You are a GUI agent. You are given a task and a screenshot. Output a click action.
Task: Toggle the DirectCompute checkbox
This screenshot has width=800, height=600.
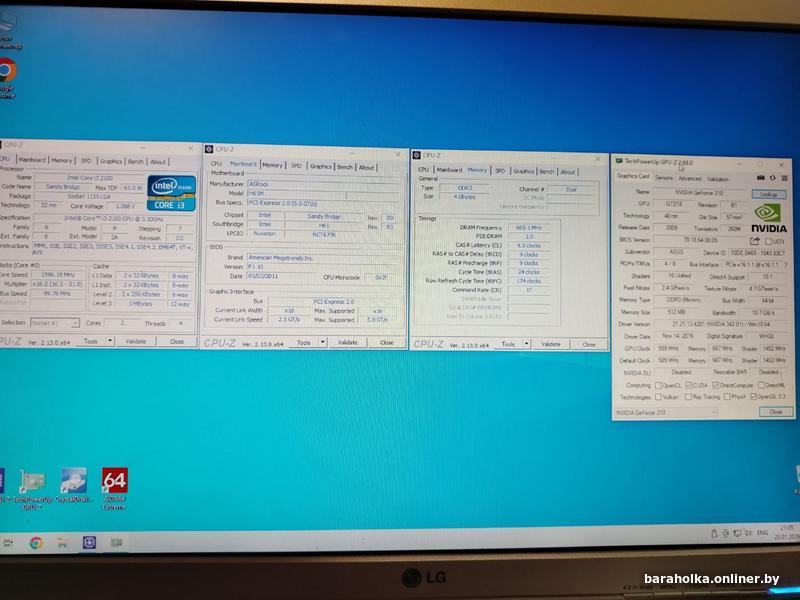[x=715, y=385]
